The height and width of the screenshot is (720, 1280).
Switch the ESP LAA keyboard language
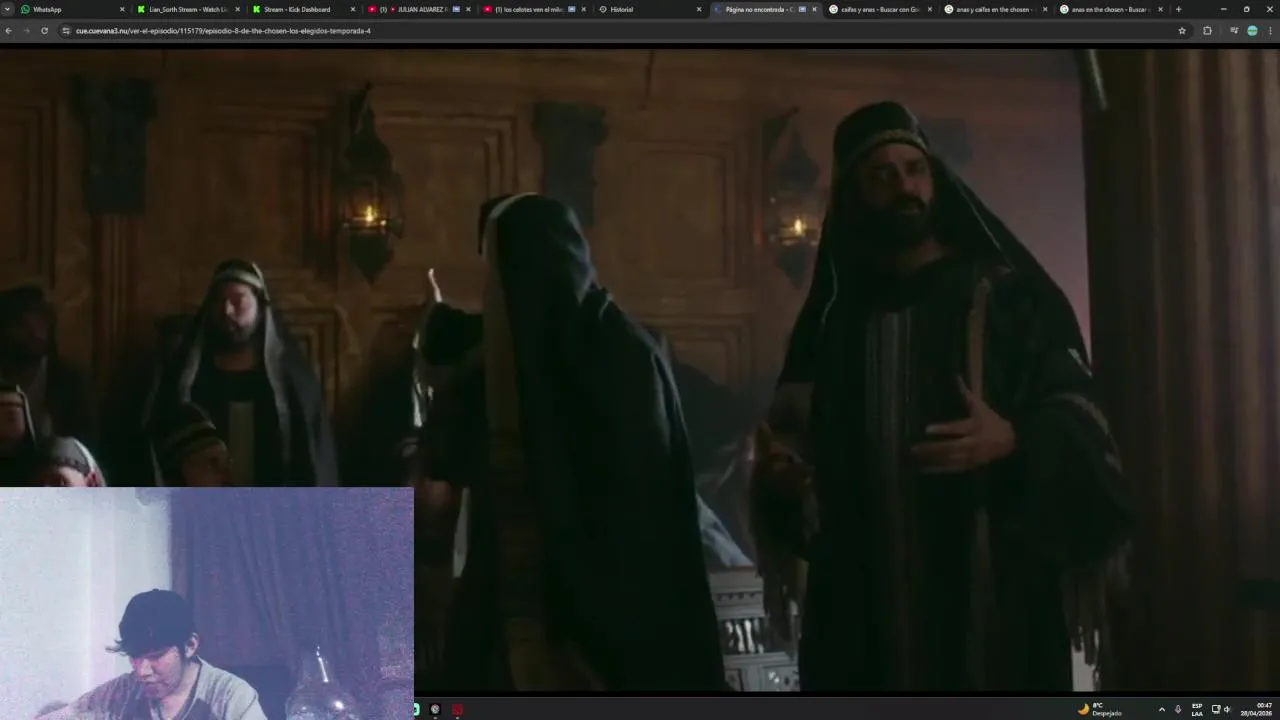(x=1197, y=709)
